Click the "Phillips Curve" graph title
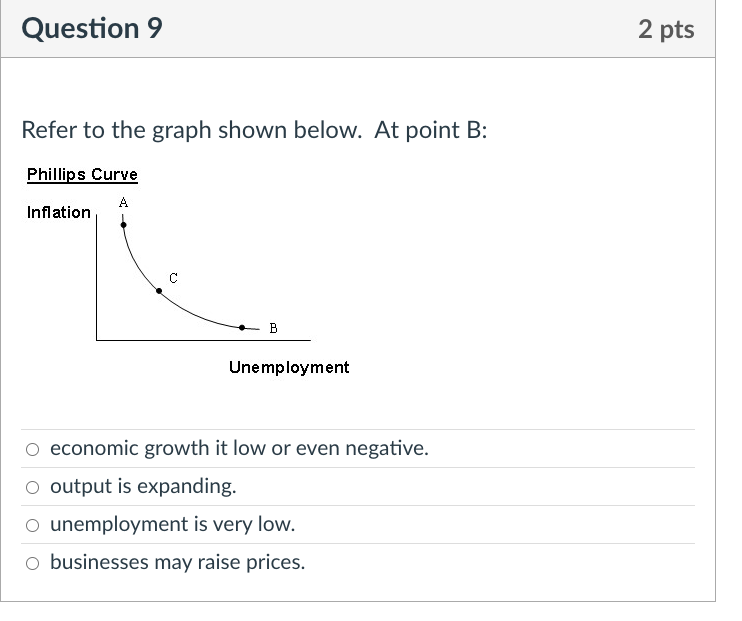This screenshot has width=742, height=621. [82, 175]
